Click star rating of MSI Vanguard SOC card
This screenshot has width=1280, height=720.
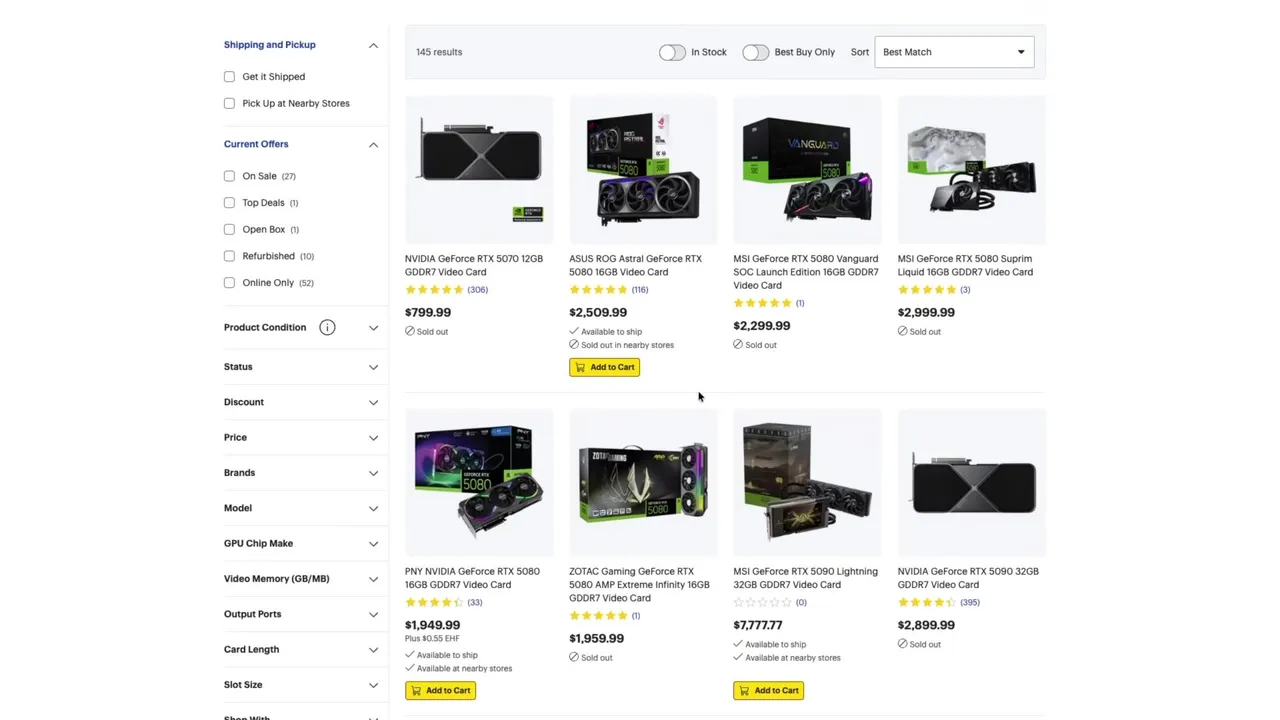tap(762, 303)
